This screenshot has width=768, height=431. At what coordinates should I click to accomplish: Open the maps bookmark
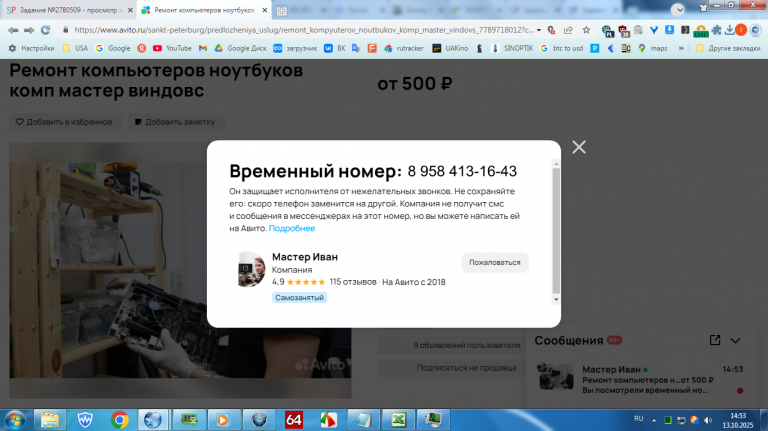[x=653, y=48]
